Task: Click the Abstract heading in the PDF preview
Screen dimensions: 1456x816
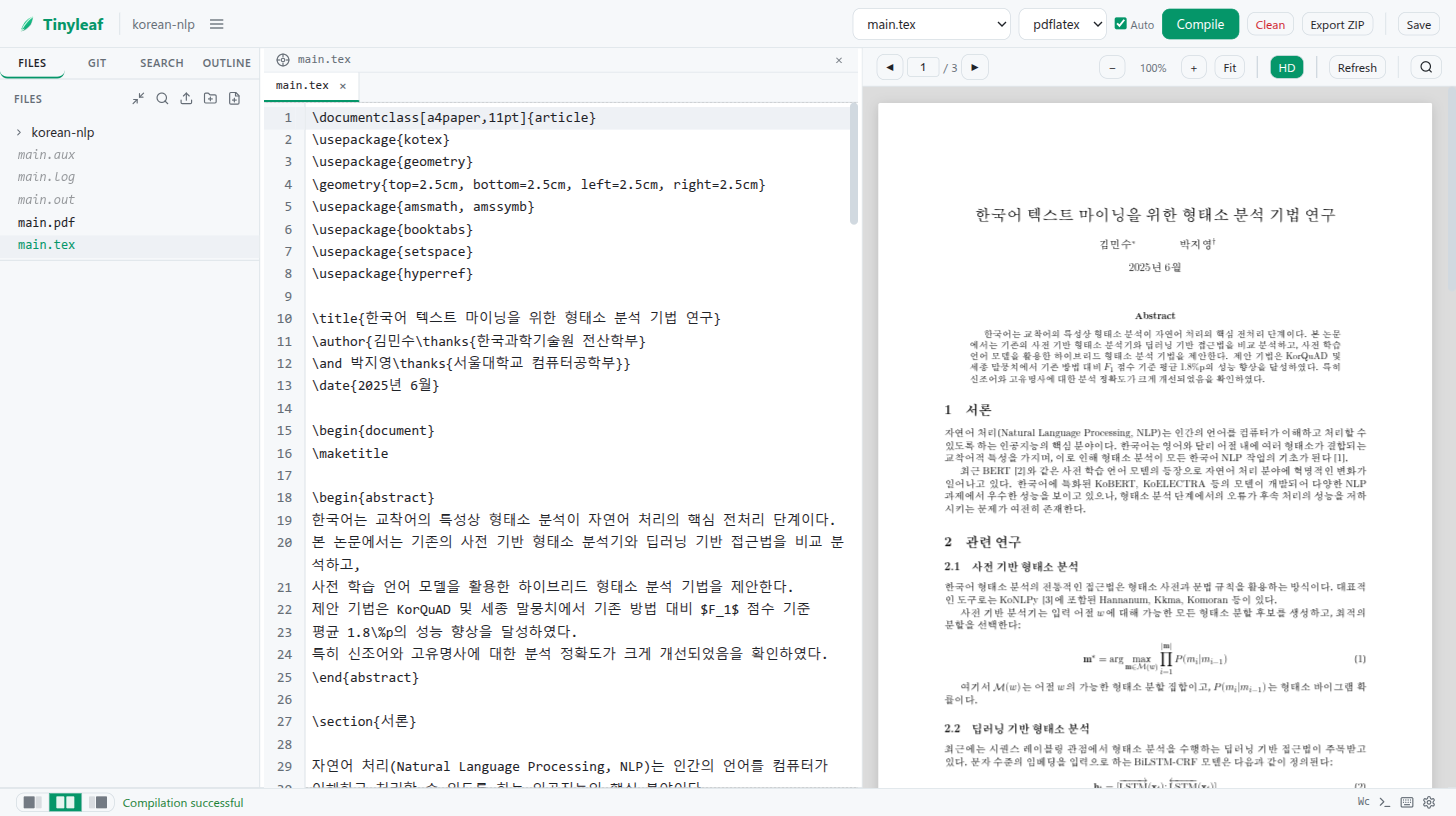Action: (1155, 315)
